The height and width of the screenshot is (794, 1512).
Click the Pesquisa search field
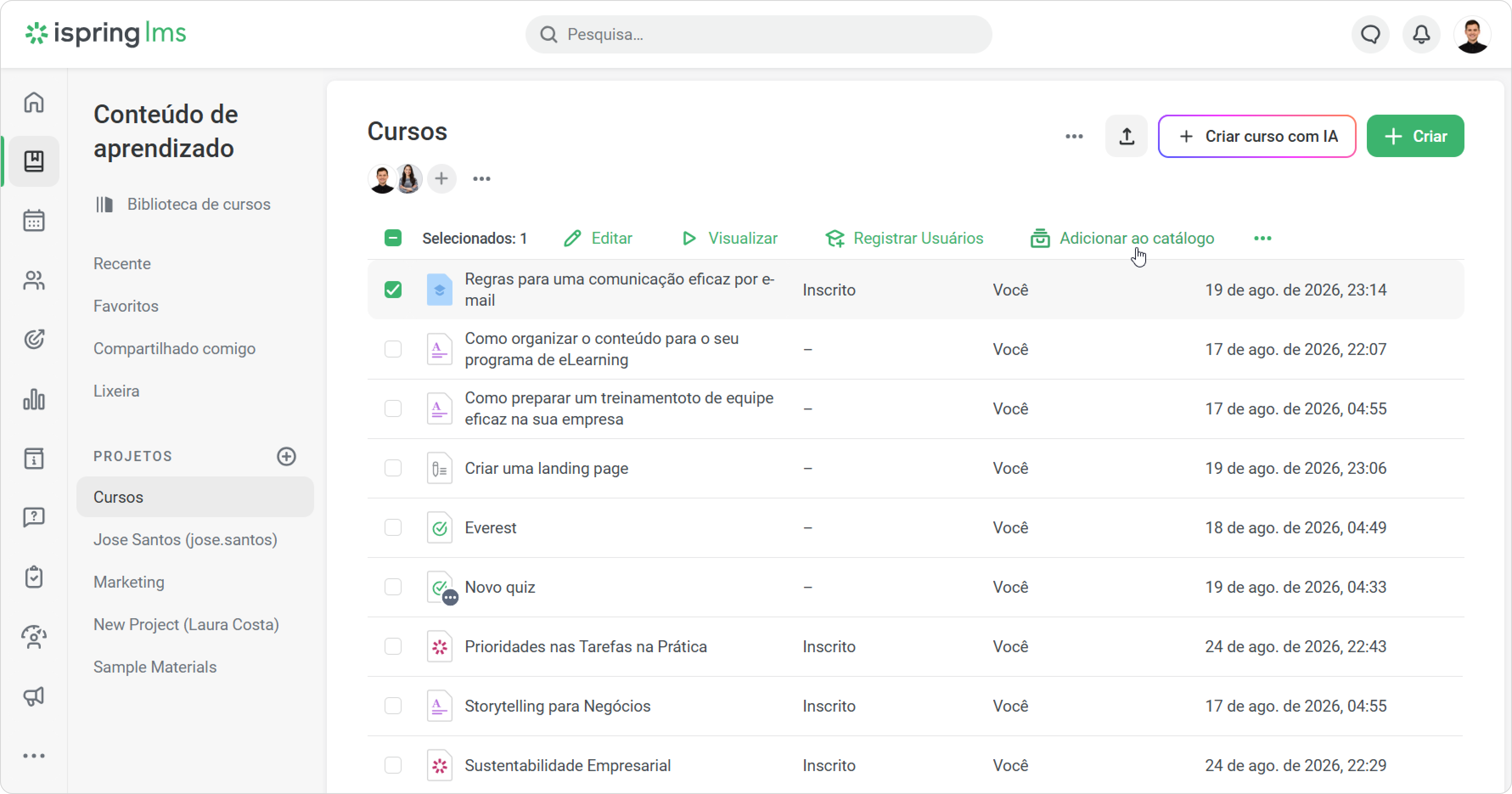pos(759,35)
